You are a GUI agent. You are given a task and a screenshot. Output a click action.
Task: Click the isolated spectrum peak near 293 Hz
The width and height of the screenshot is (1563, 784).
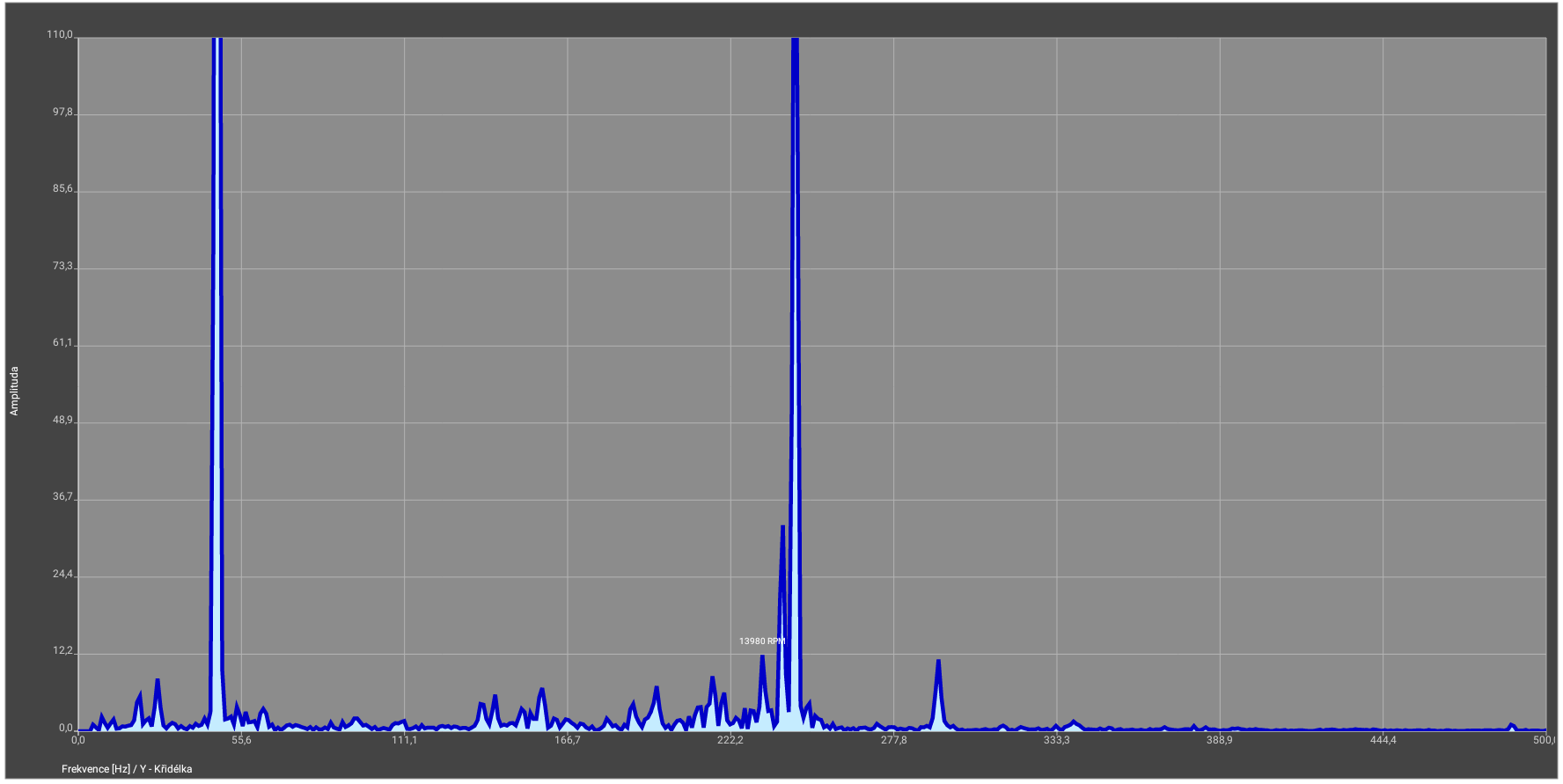pos(938,693)
